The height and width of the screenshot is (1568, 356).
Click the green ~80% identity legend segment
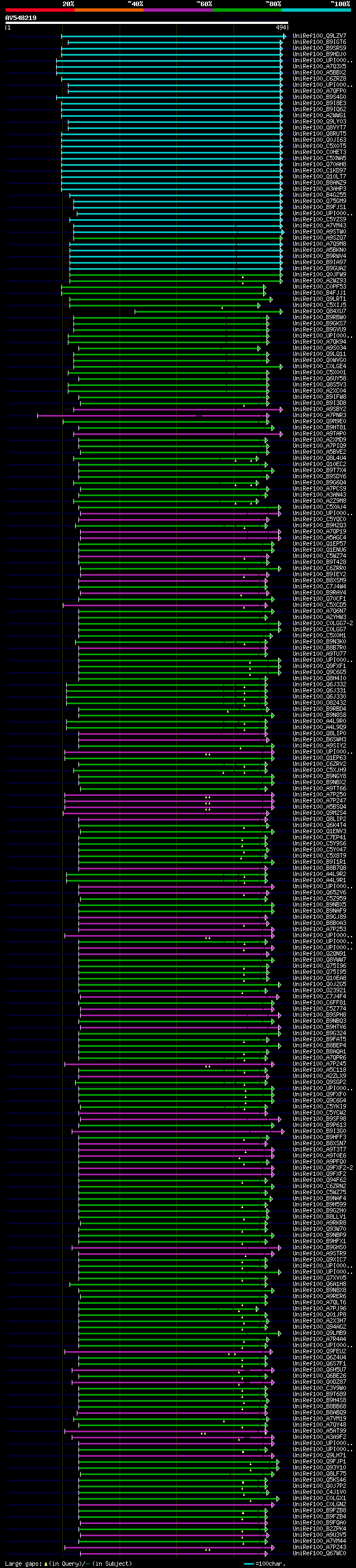pyautogui.click(x=247, y=10)
